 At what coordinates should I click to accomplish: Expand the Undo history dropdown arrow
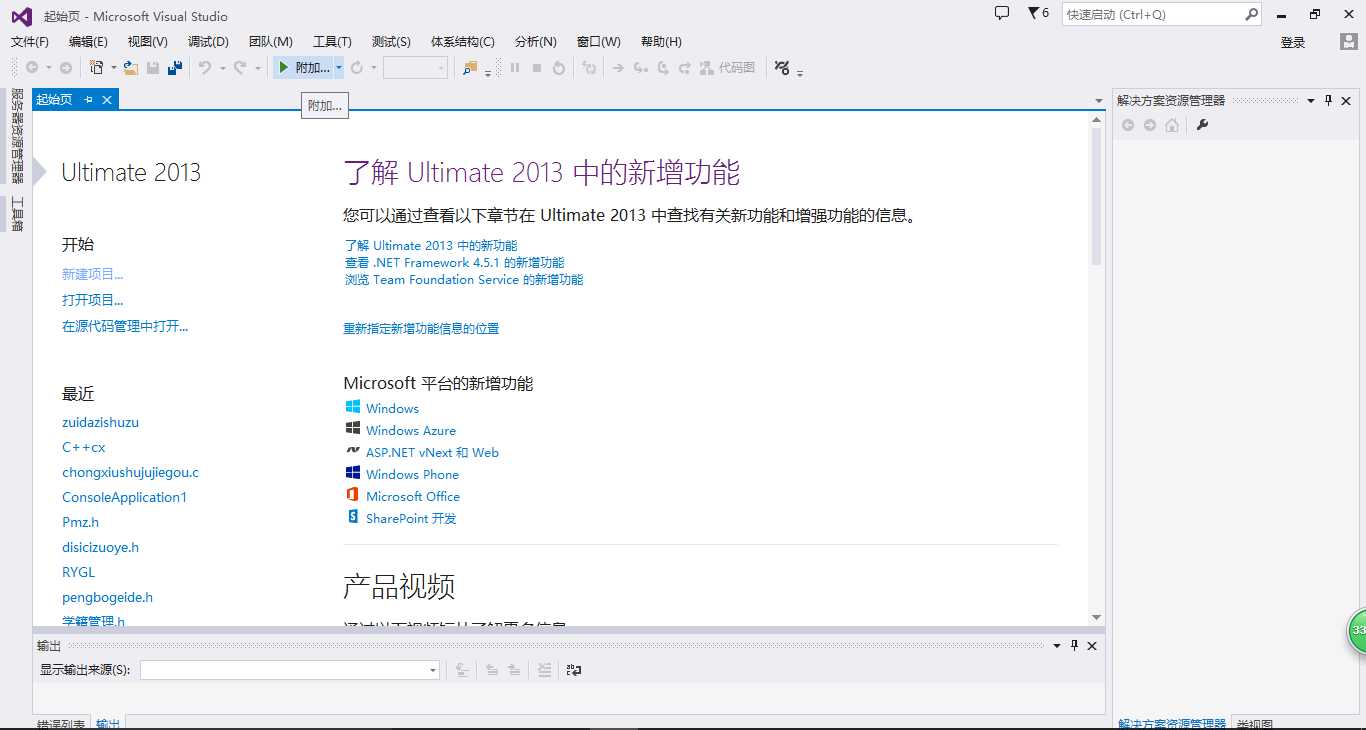pyautogui.click(x=221, y=68)
